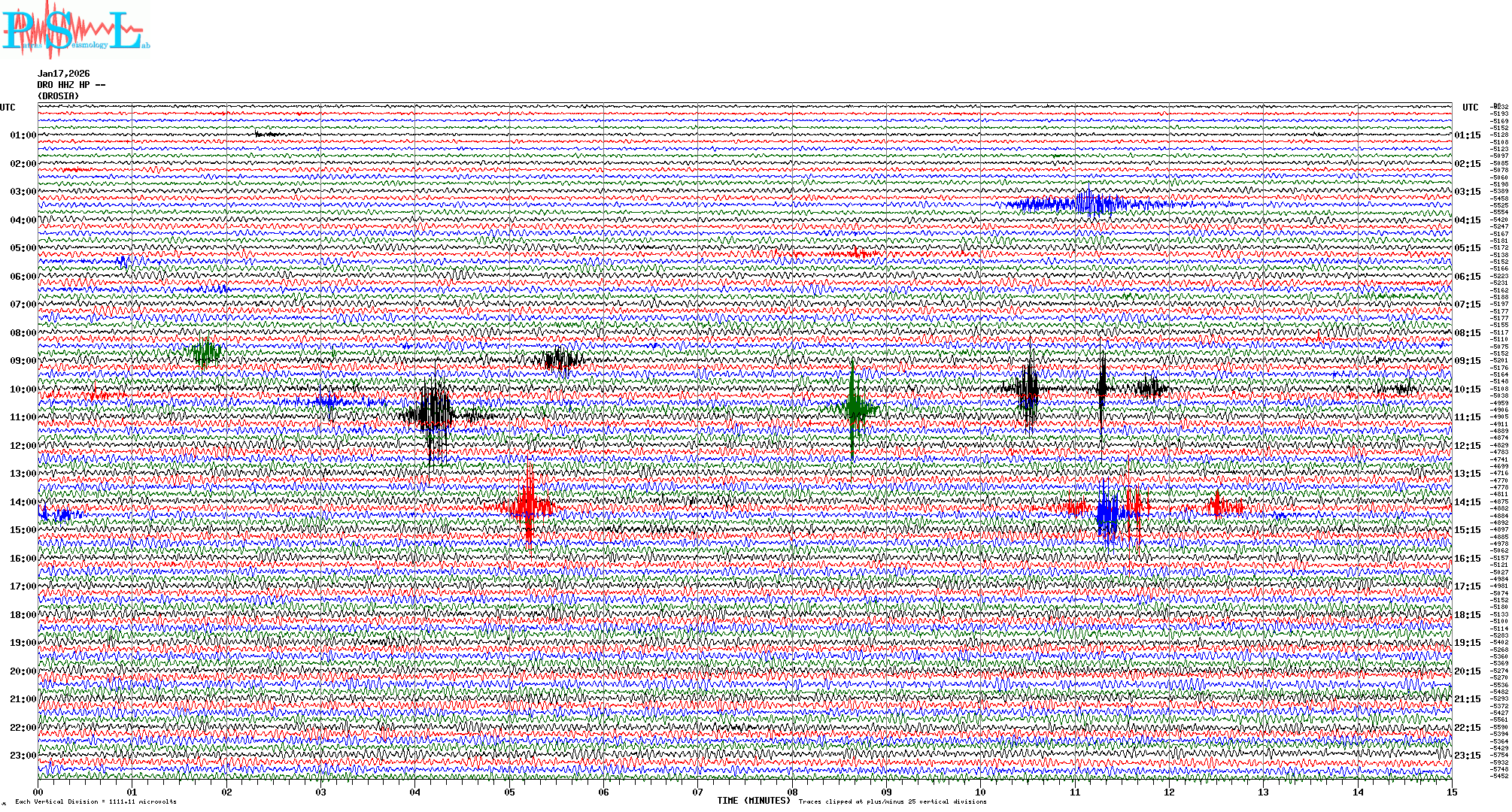Select the 03:15 marker on right axis
Screen dimensions: 1512x812
tap(1467, 192)
